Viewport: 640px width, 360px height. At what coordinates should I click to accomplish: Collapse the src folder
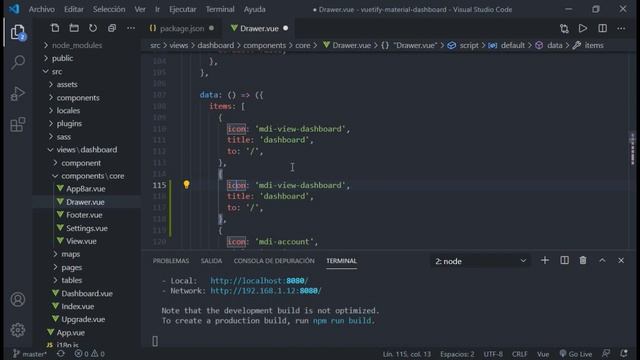point(53,71)
